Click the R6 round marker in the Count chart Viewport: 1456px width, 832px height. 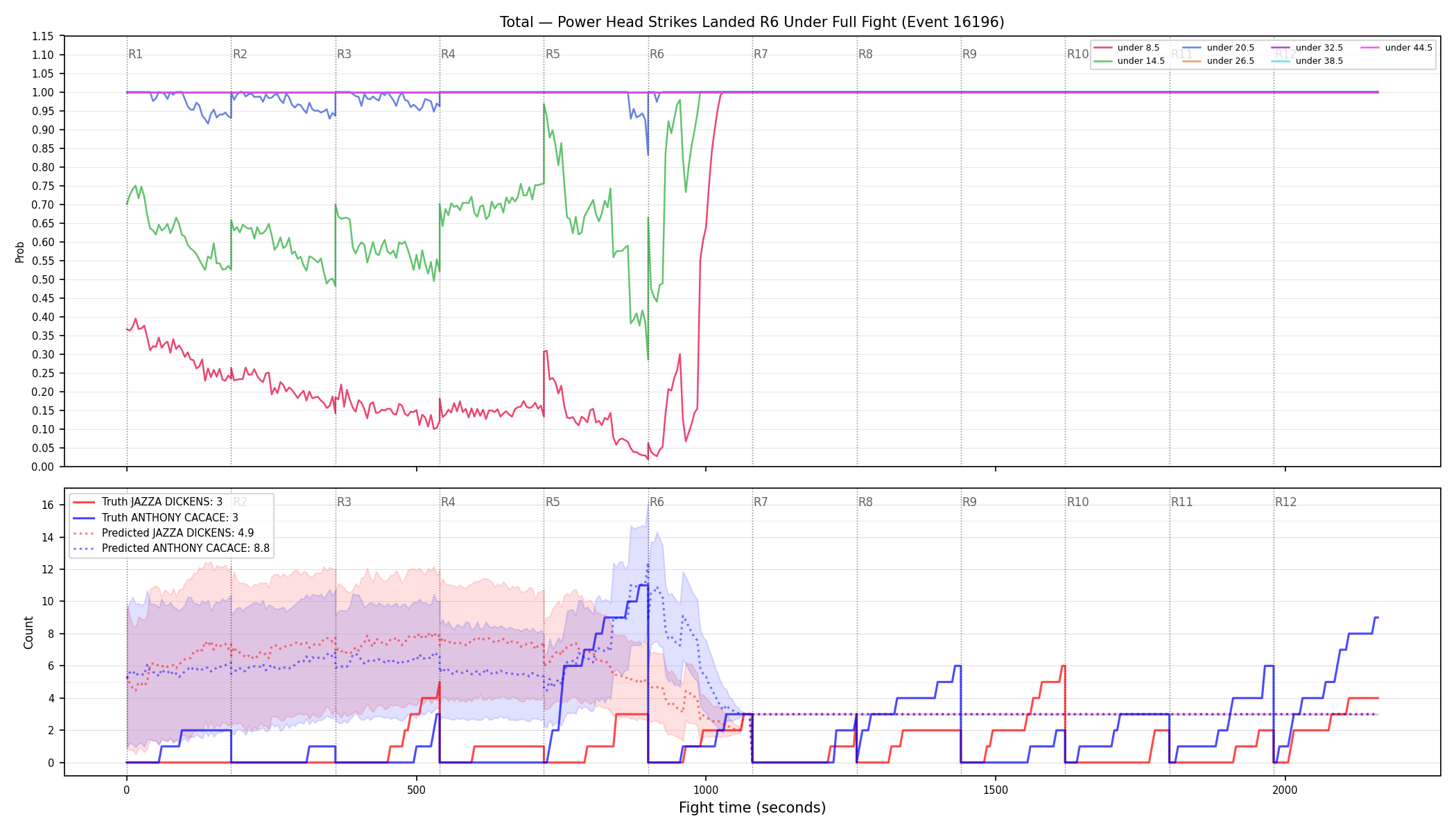(657, 502)
